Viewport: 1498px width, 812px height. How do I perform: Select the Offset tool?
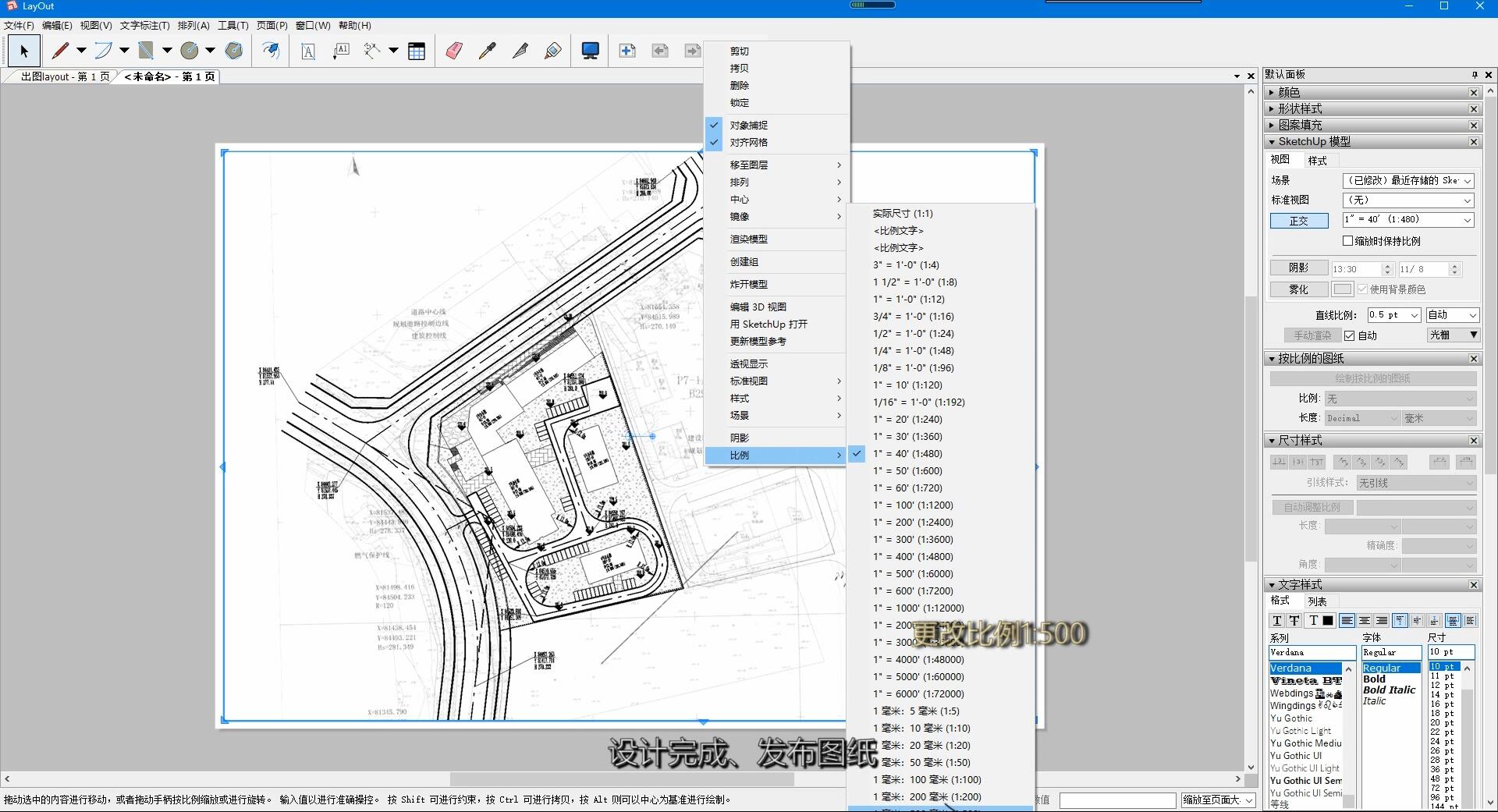271,51
